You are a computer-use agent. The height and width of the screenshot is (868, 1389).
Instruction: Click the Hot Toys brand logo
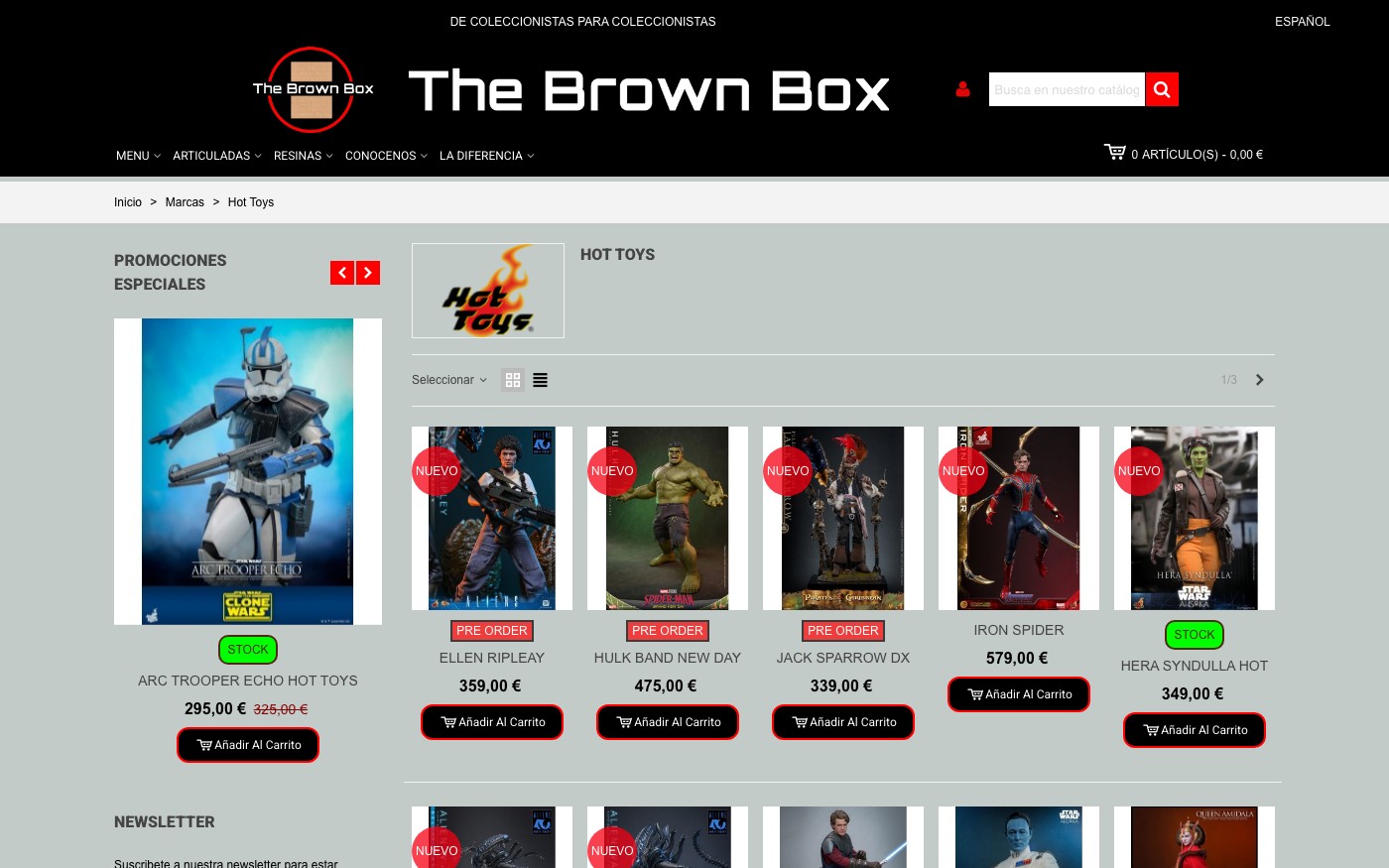488,291
